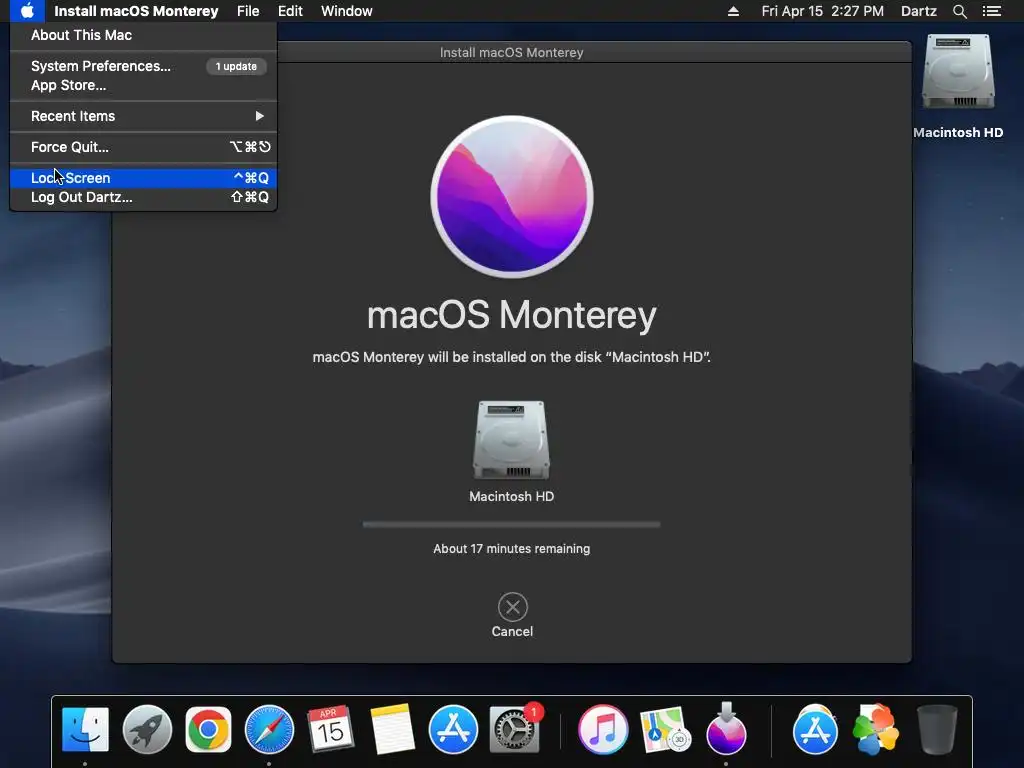The width and height of the screenshot is (1024, 768).
Task: Expand Recent Items submenu
Action: 143,116
